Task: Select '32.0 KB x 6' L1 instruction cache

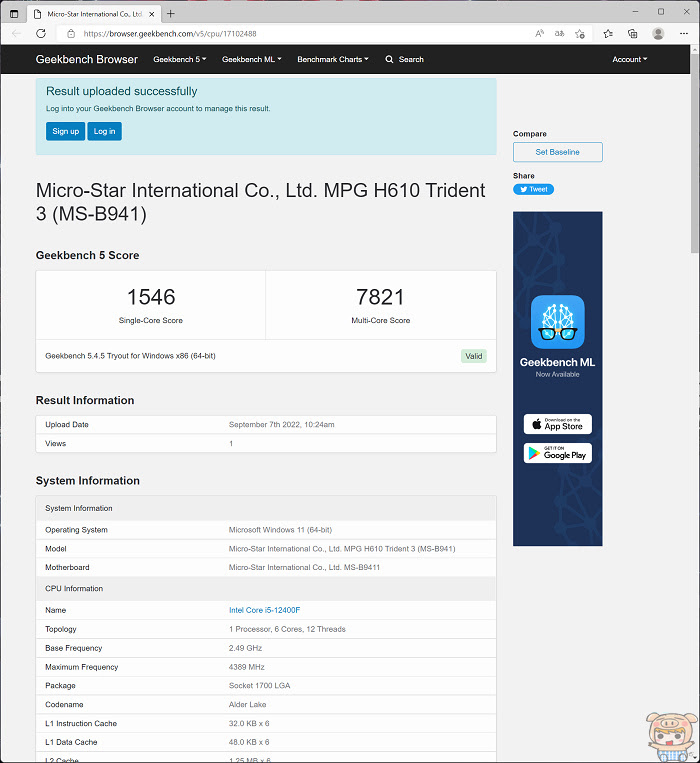Action: (x=249, y=724)
